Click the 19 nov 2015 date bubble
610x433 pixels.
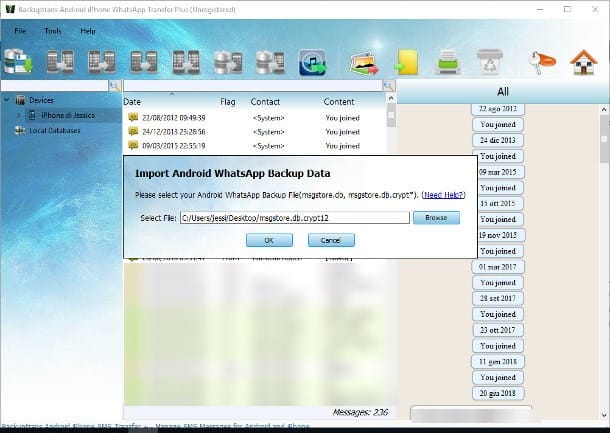point(498,235)
